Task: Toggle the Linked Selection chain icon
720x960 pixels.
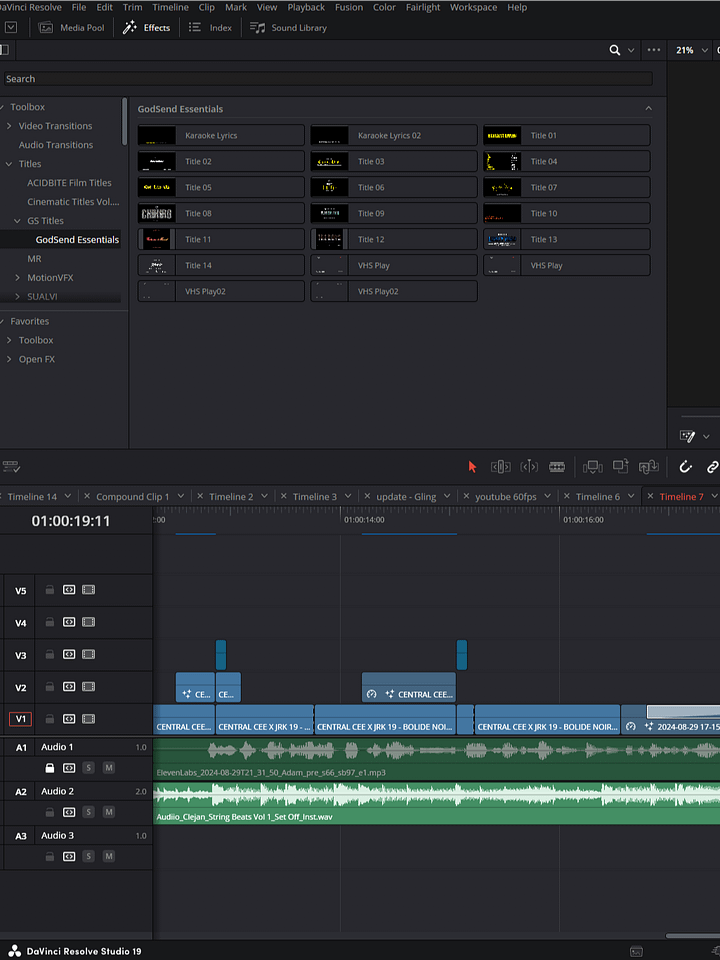Action: point(712,467)
